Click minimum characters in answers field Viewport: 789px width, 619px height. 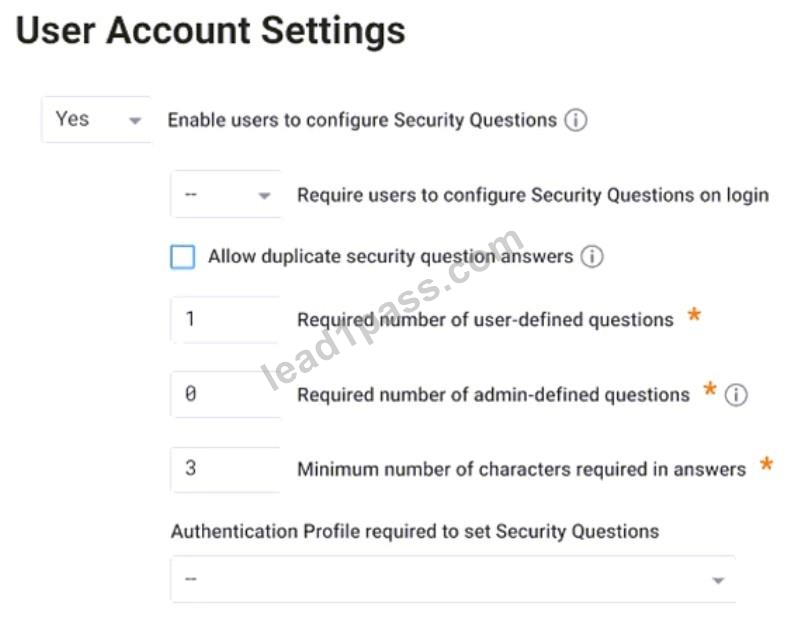[225, 469]
